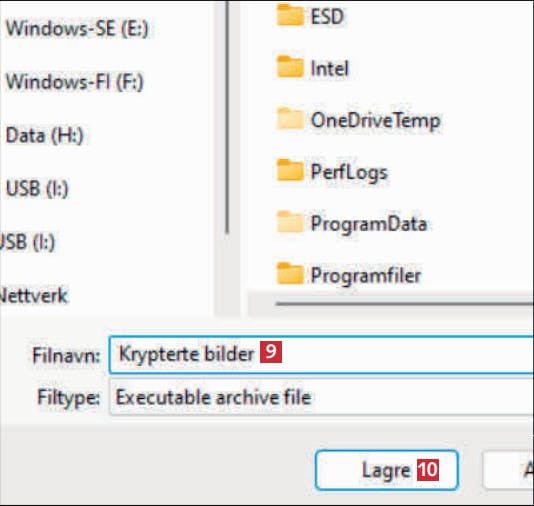Image resolution: width=534 pixels, height=506 pixels.
Task: Select Data (H:) drive in sidebar
Action: (x=45, y=135)
